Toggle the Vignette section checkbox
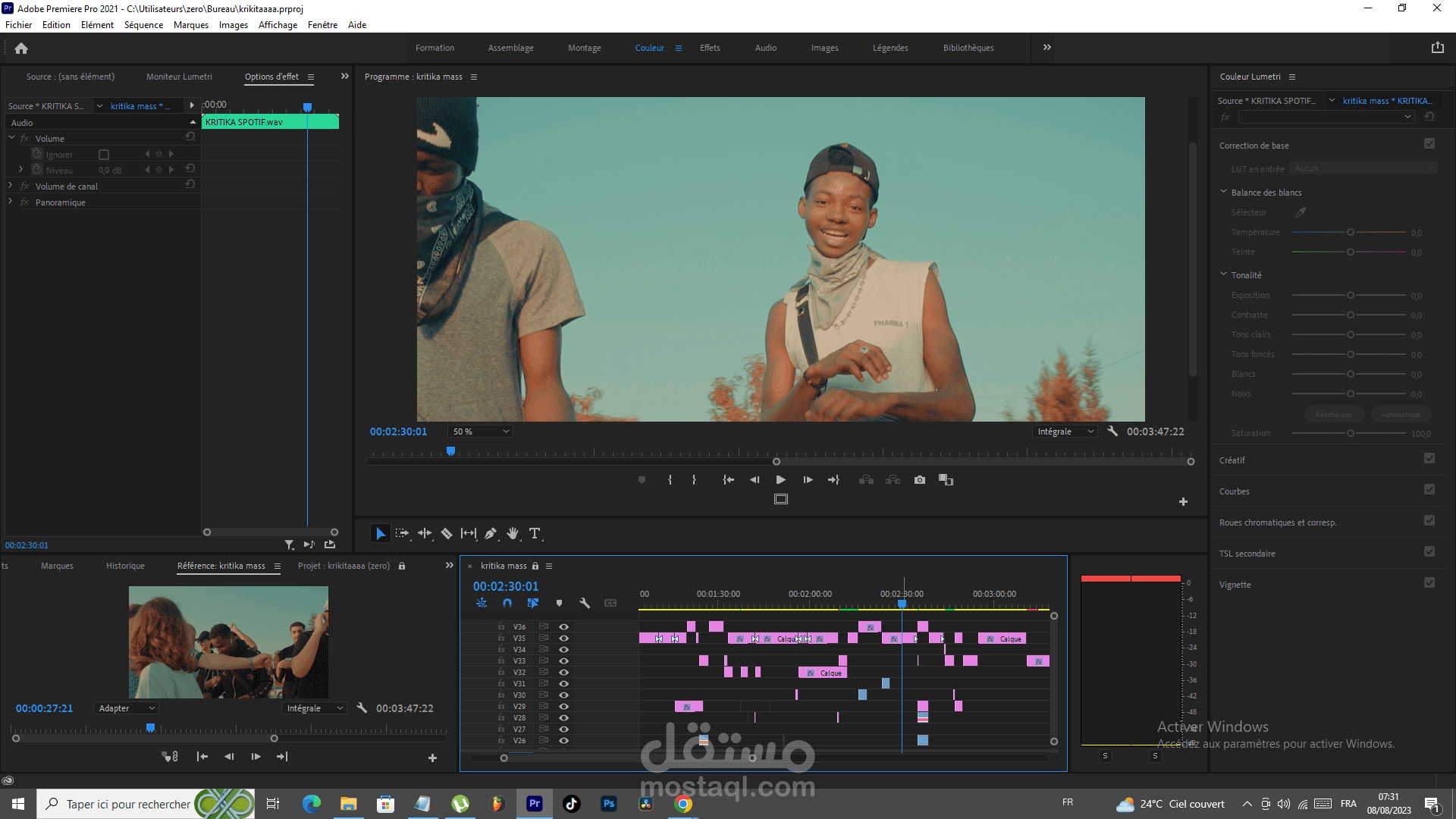This screenshot has width=1456, height=819. pyautogui.click(x=1429, y=583)
